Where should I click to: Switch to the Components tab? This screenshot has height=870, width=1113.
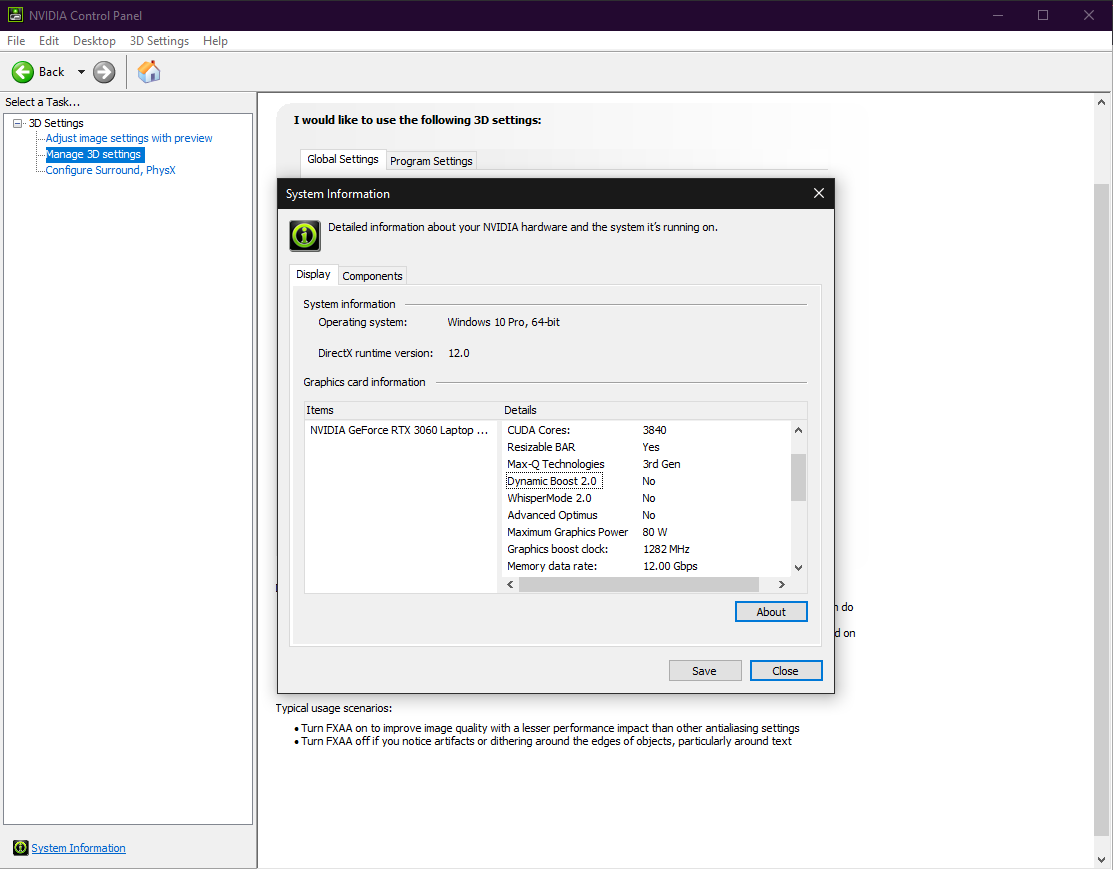coord(372,276)
